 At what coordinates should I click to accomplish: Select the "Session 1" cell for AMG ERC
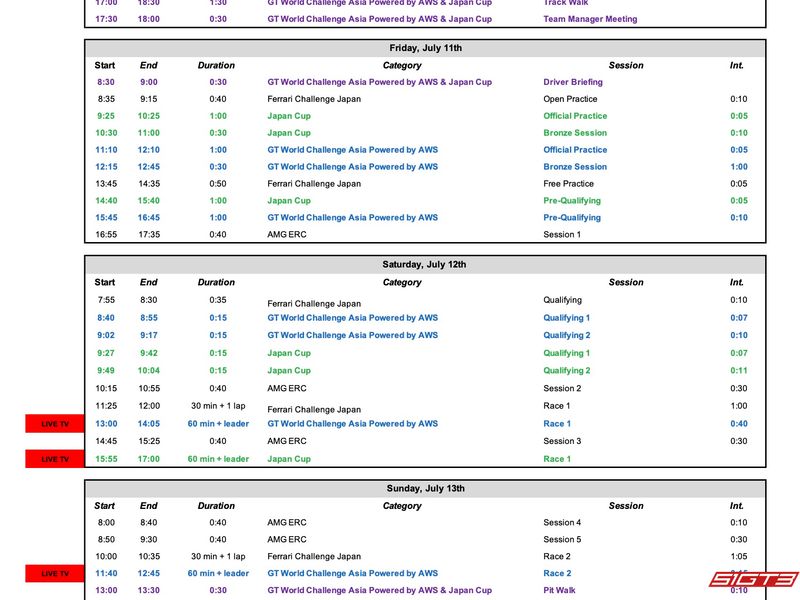click(562, 235)
